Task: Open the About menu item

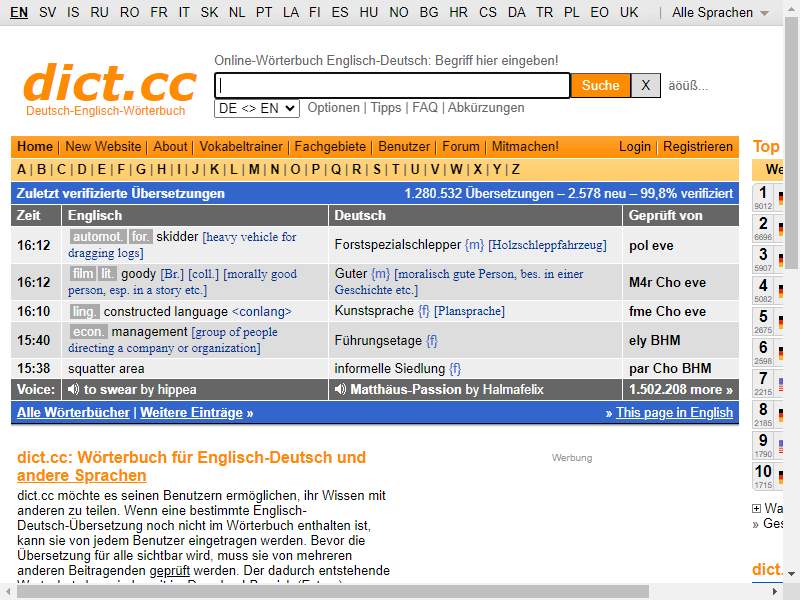Action: tap(170, 146)
